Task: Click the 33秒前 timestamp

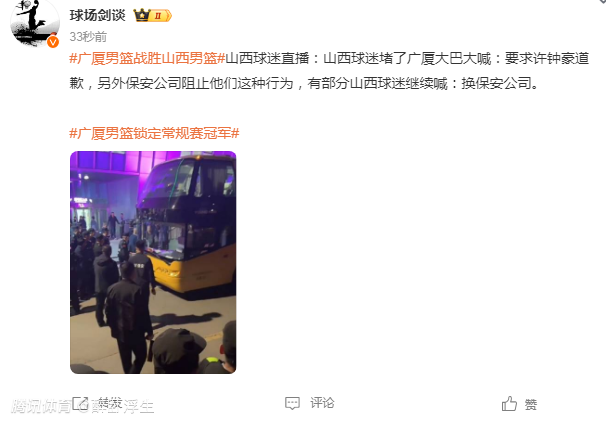Action: coord(88,37)
